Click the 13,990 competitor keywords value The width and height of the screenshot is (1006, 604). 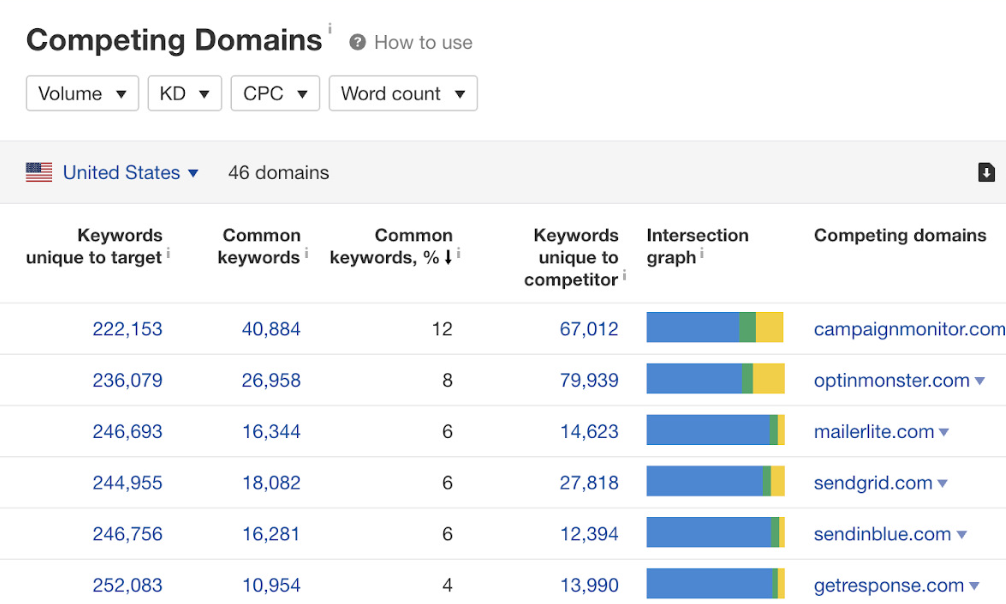click(x=589, y=585)
